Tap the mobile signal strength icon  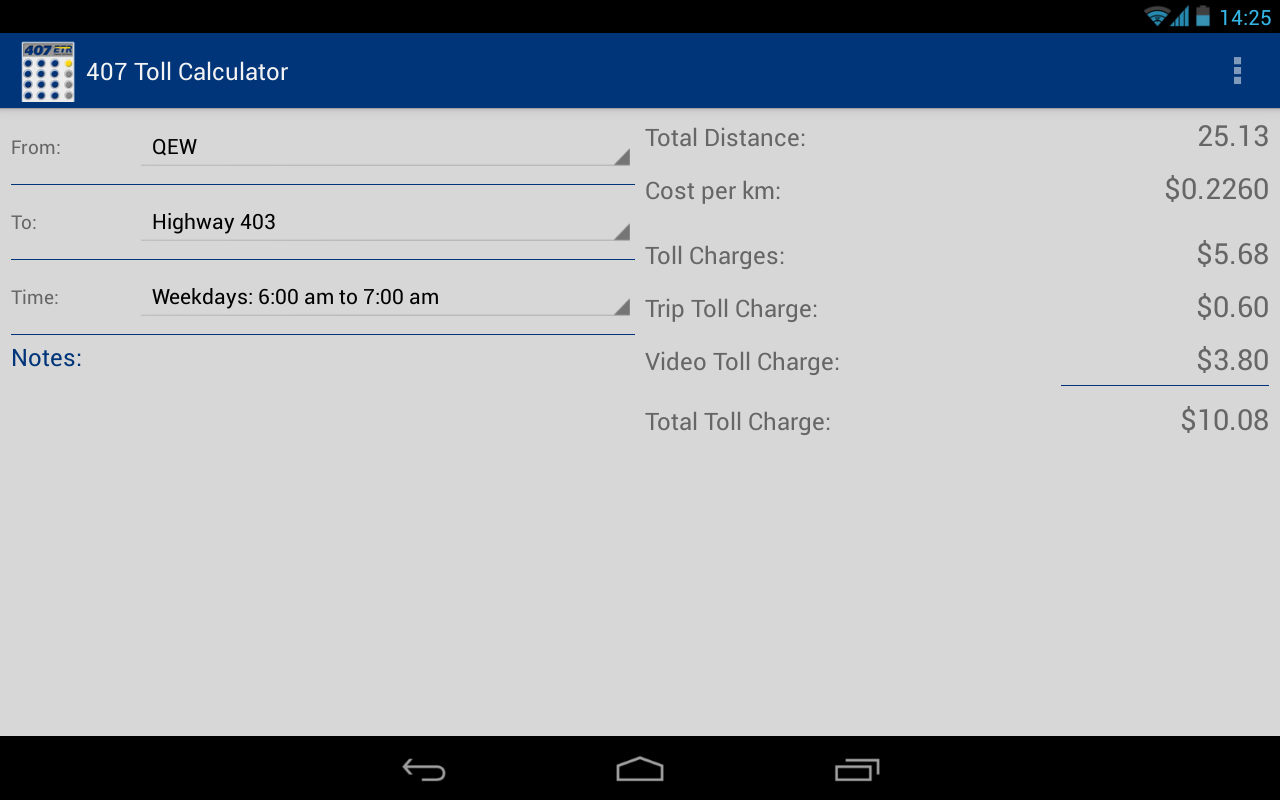tap(1180, 16)
